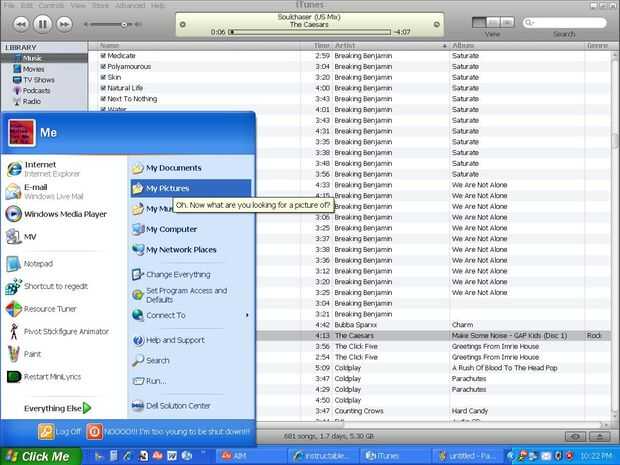This screenshot has width=620, height=465.
Task: Expand Everything Else programs list
Action: click(58, 408)
